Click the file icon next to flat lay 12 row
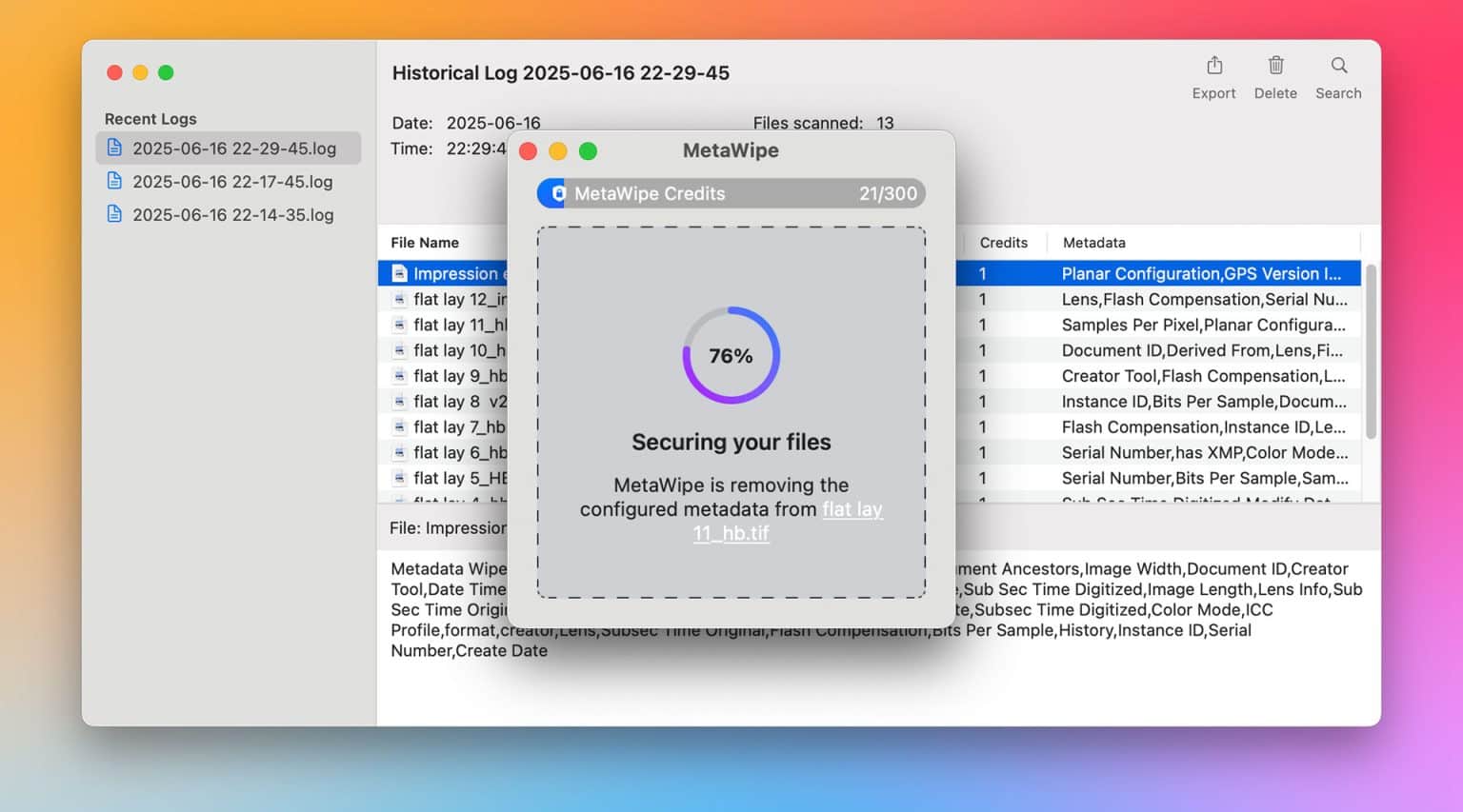 point(399,298)
